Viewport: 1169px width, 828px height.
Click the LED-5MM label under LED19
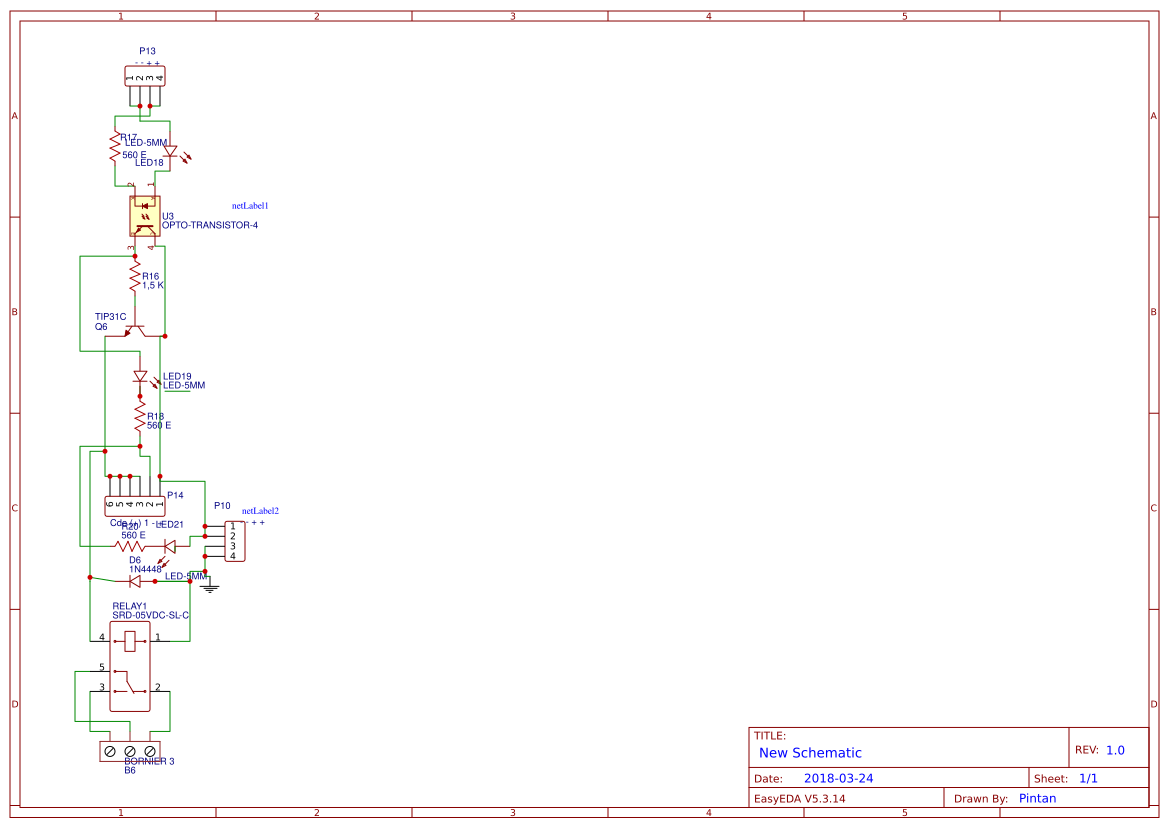click(184, 385)
